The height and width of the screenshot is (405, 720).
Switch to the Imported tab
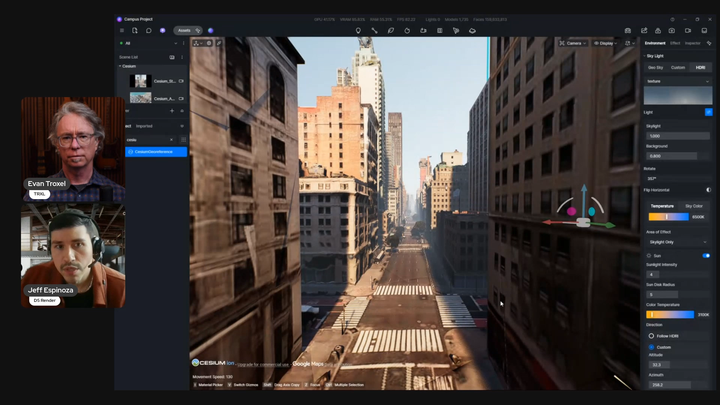(144, 126)
